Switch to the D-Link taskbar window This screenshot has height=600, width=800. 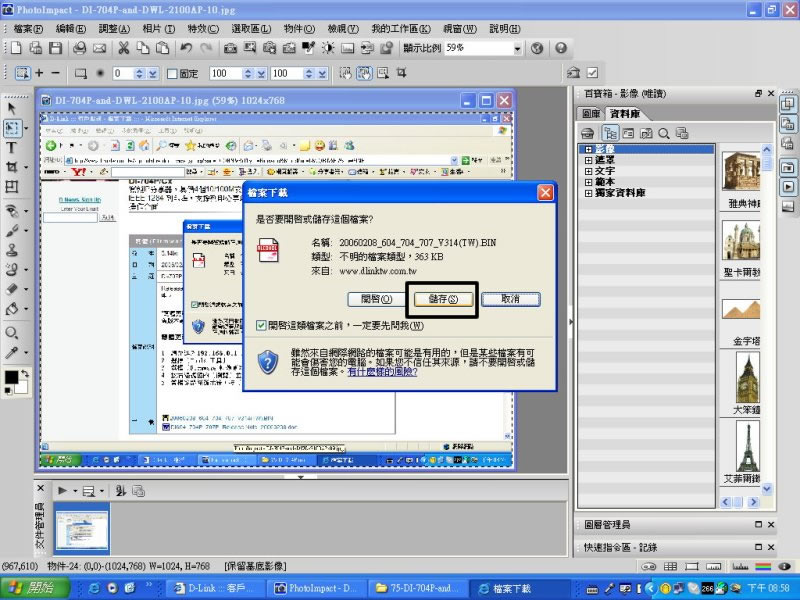point(215,588)
